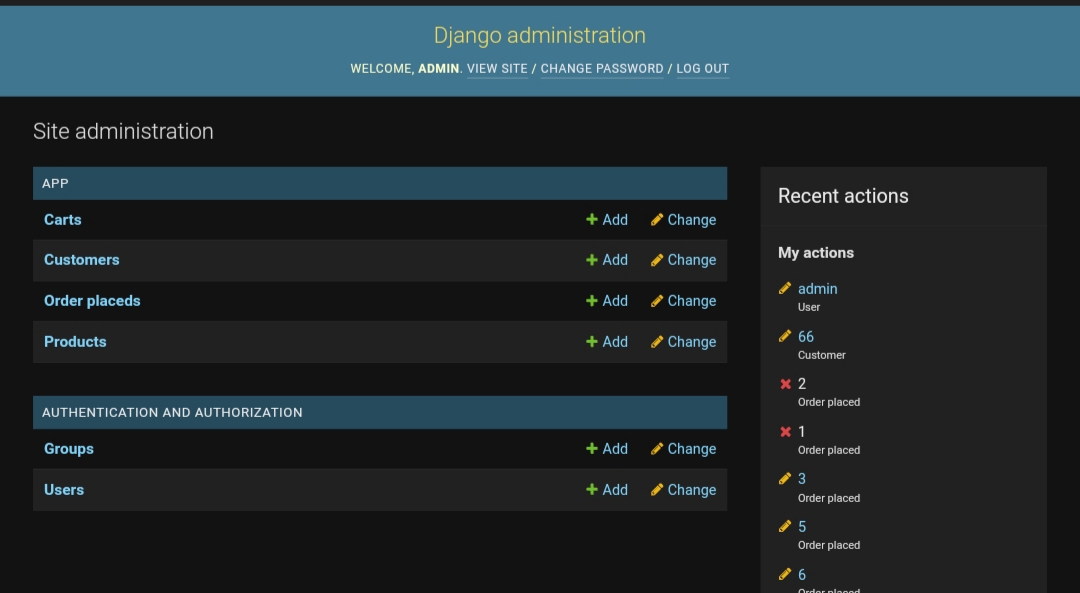Image resolution: width=1080 pixels, height=593 pixels.
Task: Click the plus icon in Groups row
Action: coord(592,448)
